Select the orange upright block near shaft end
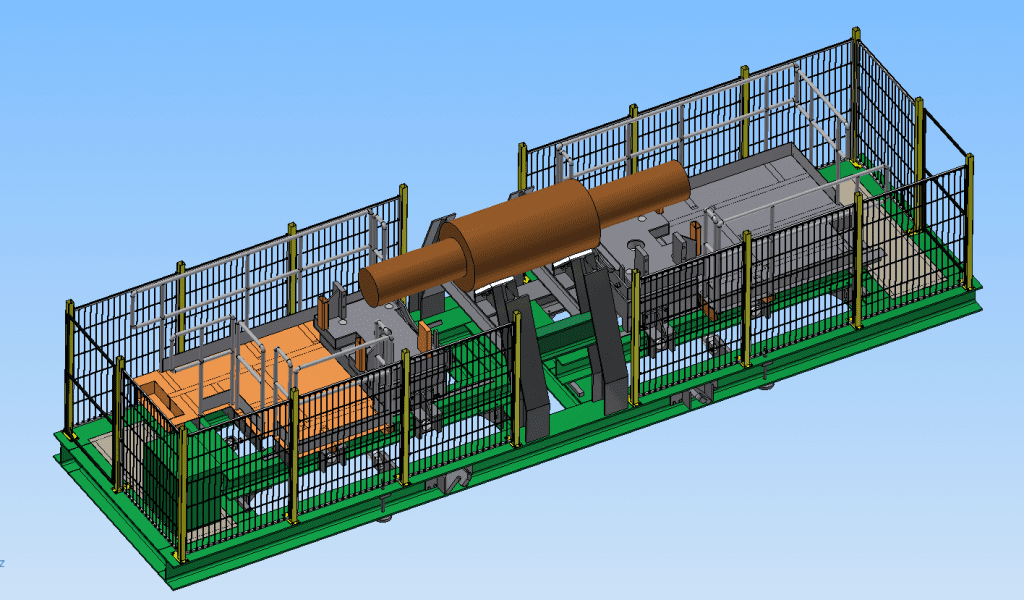 coord(325,310)
